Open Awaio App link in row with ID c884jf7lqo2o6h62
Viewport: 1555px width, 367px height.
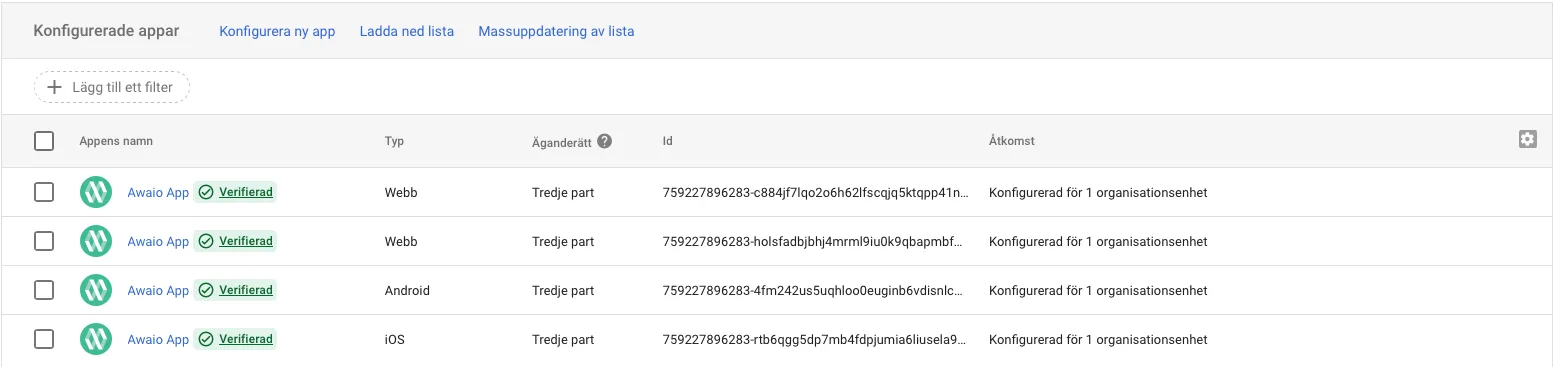tap(158, 193)
